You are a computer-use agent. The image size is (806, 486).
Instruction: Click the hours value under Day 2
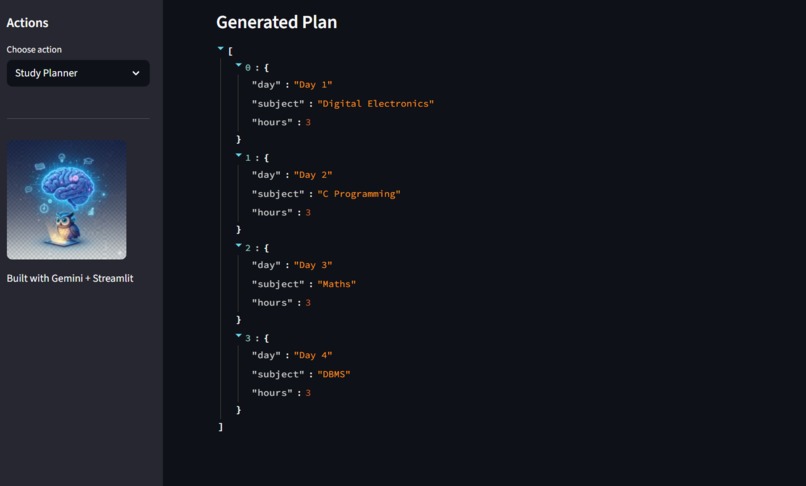308,212
